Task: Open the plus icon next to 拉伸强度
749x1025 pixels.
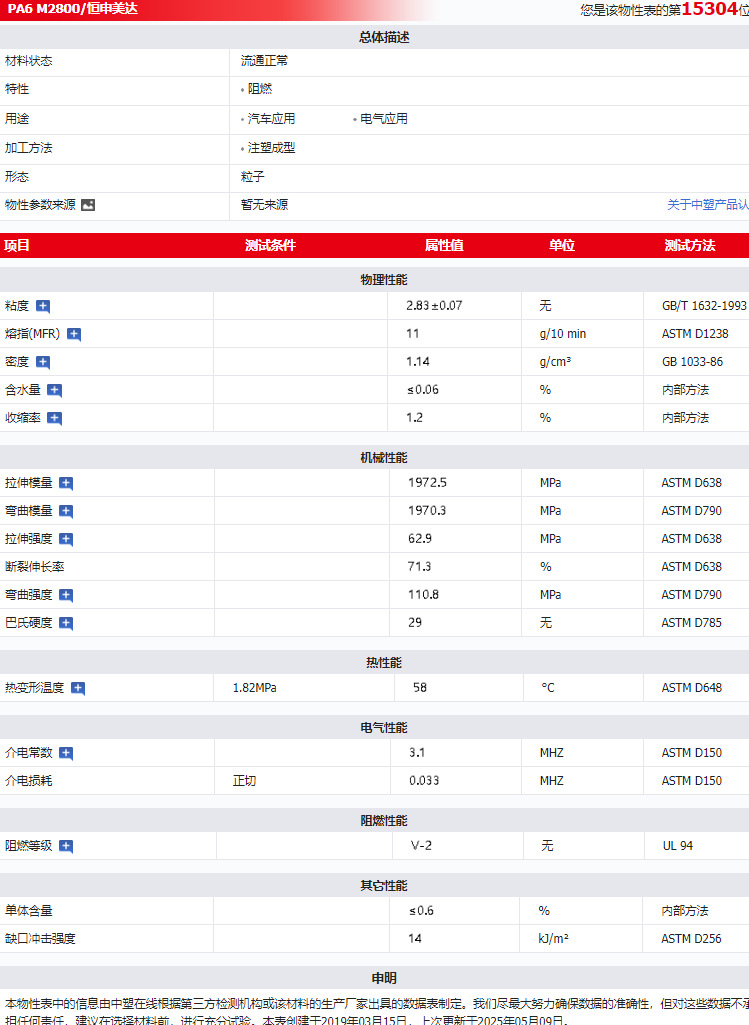Action: click(66, 539)
